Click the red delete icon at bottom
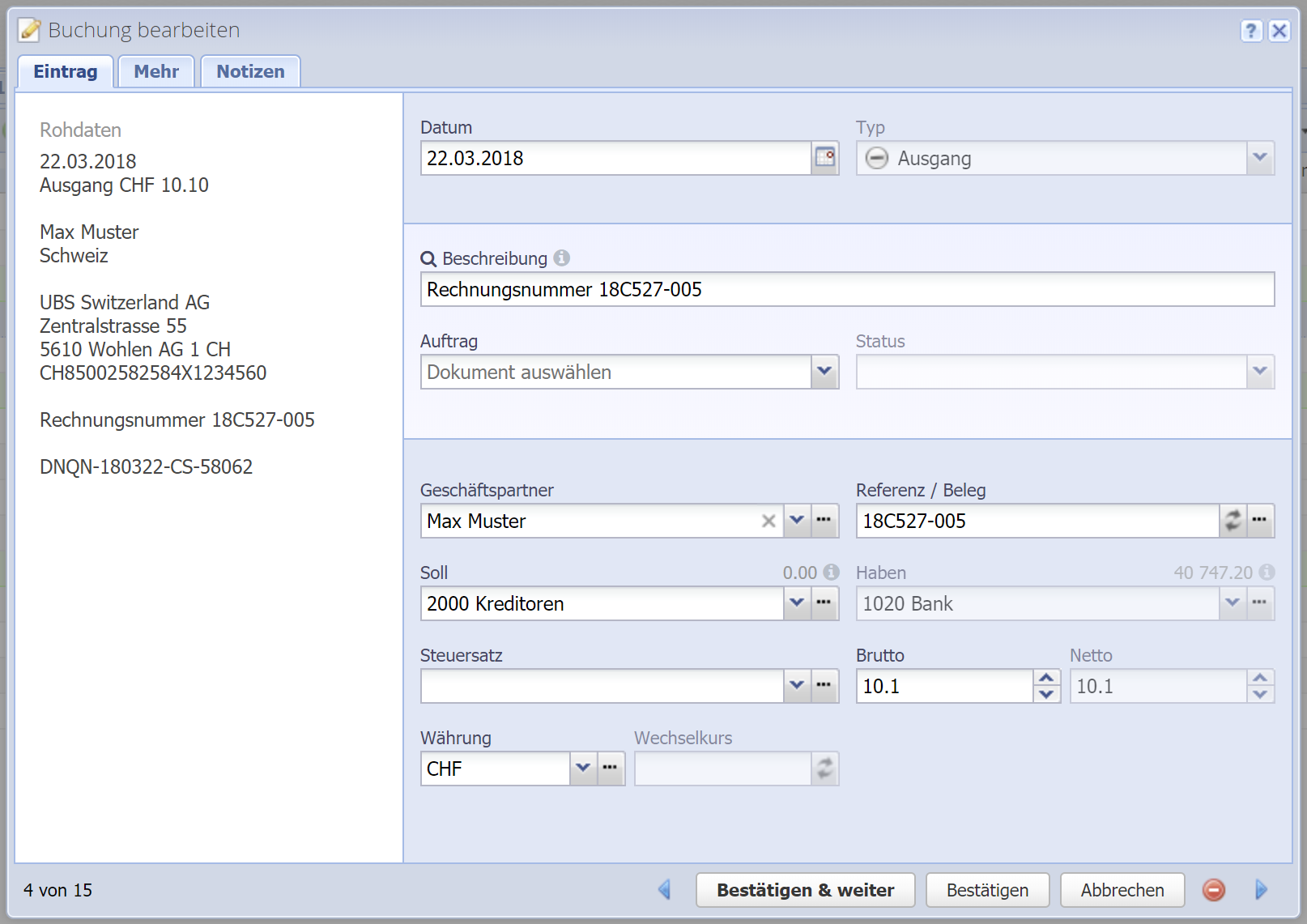The height and width of the screenshot is (924, 1307). (1213, 890)
